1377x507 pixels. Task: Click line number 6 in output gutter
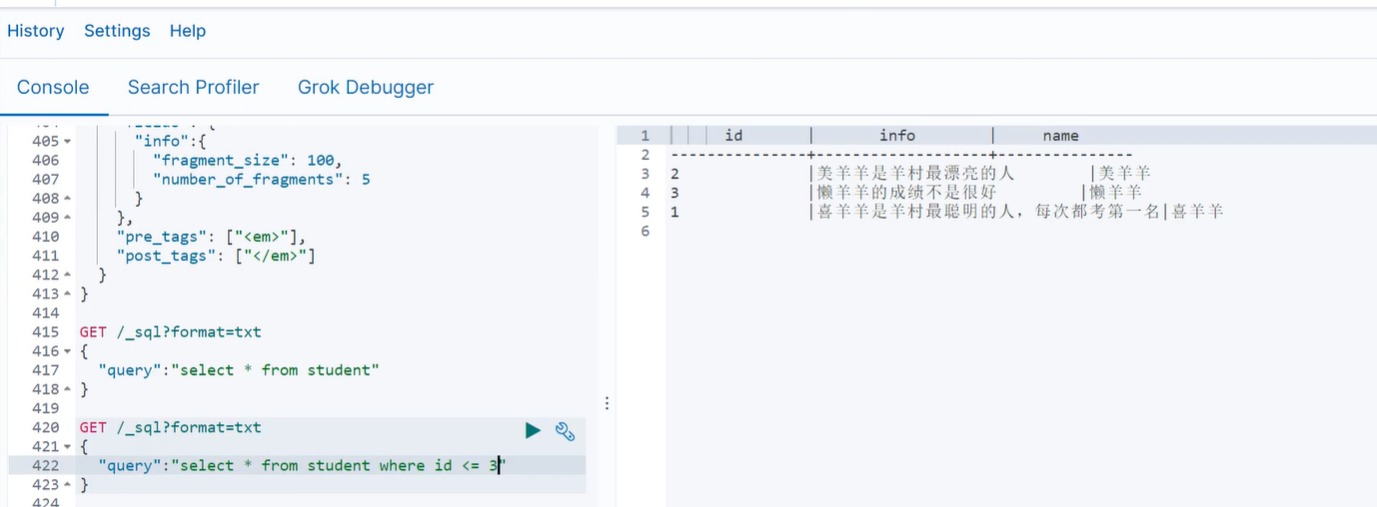[x=645, y=230]
